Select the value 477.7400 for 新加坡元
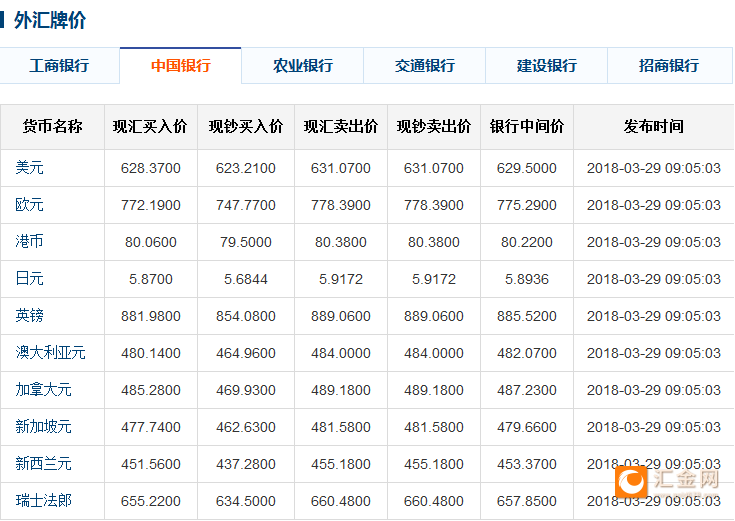 click(150, 428)
